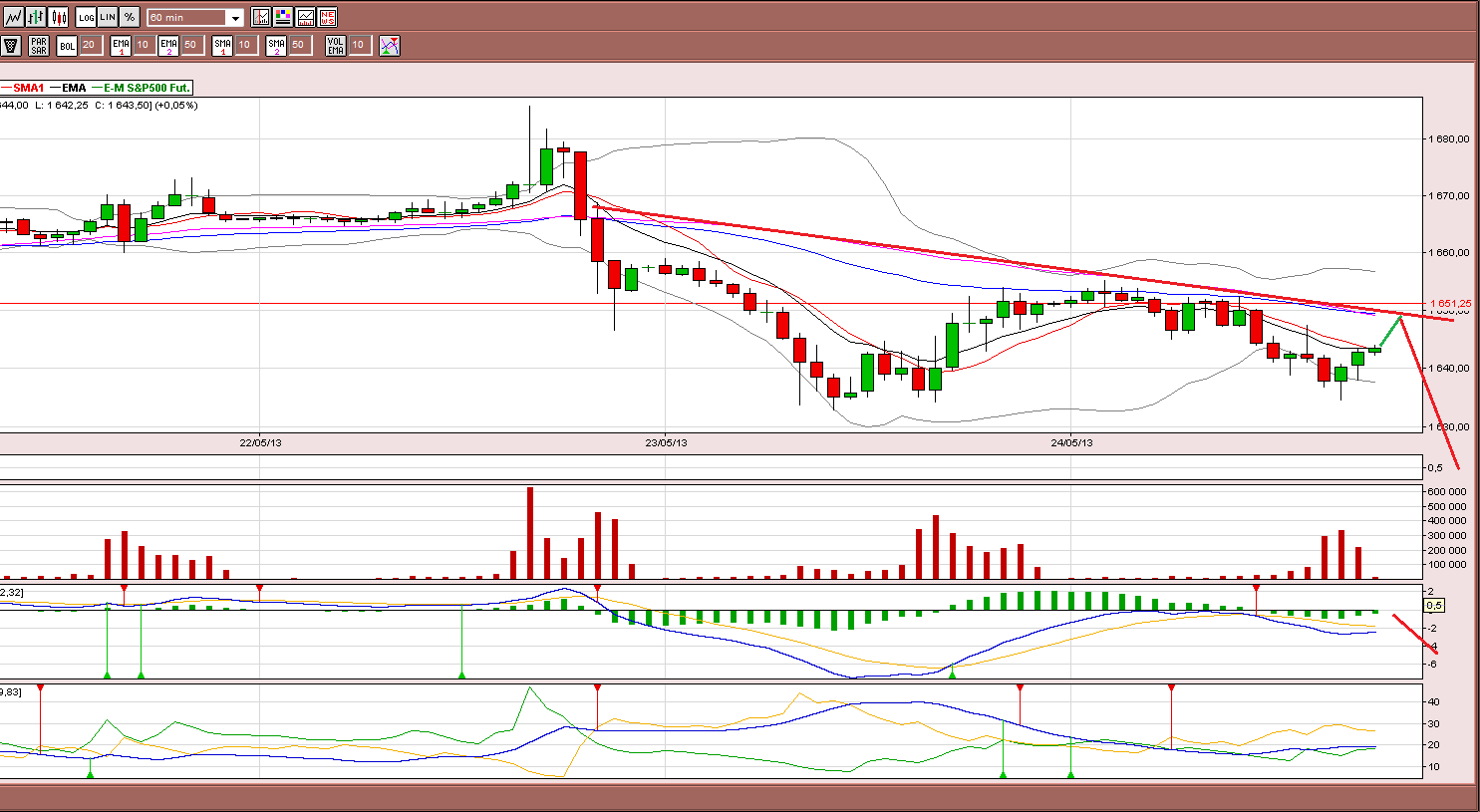
Task: Click the 23/05/13 date label
Action: [x=666, y=442]
